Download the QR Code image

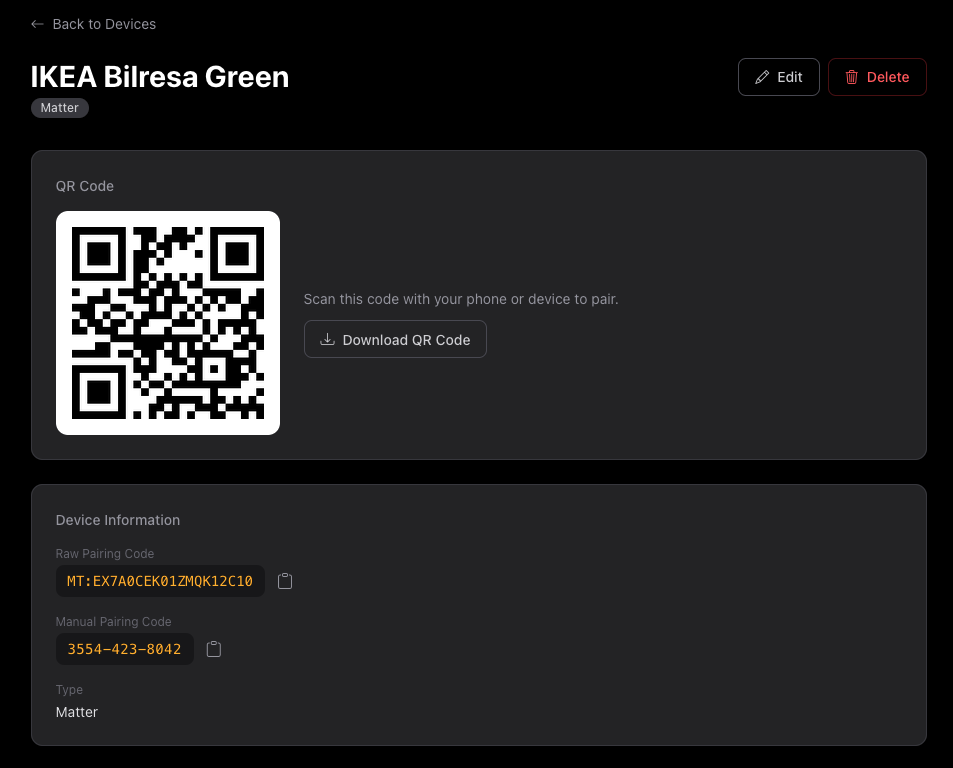click(x=395, y=339)
